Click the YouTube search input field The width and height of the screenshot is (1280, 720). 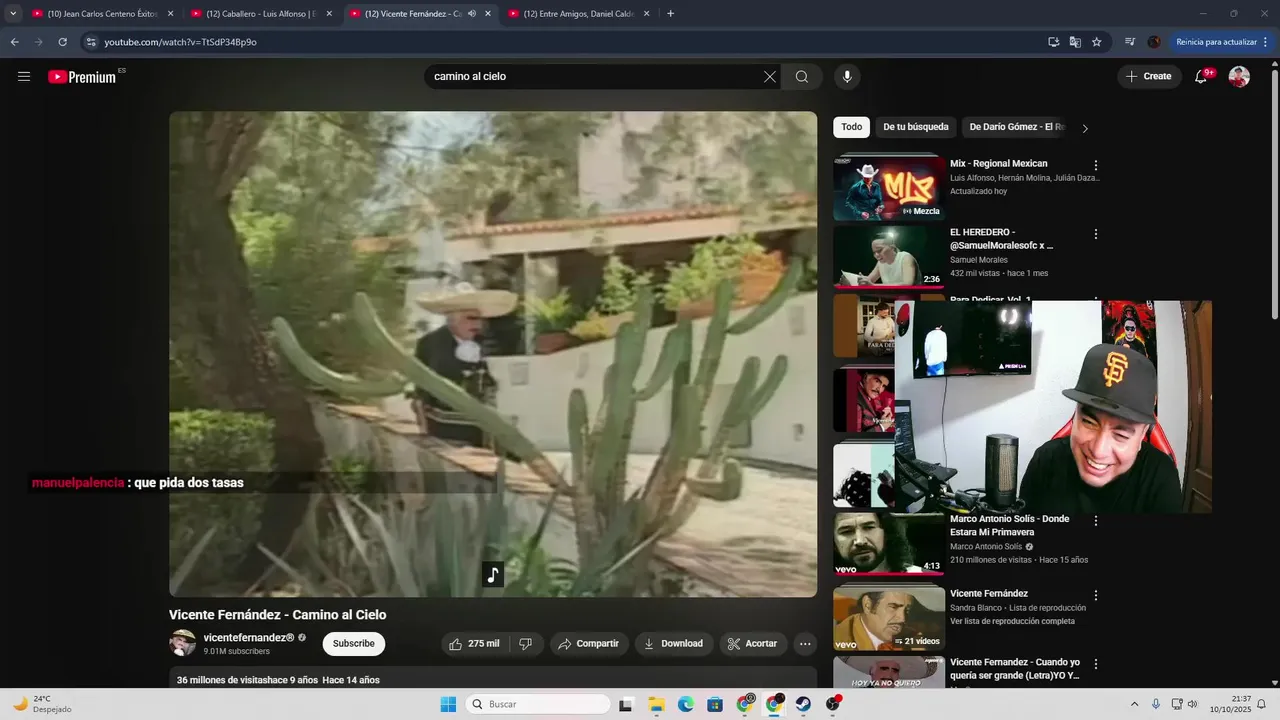coord(595,77)
